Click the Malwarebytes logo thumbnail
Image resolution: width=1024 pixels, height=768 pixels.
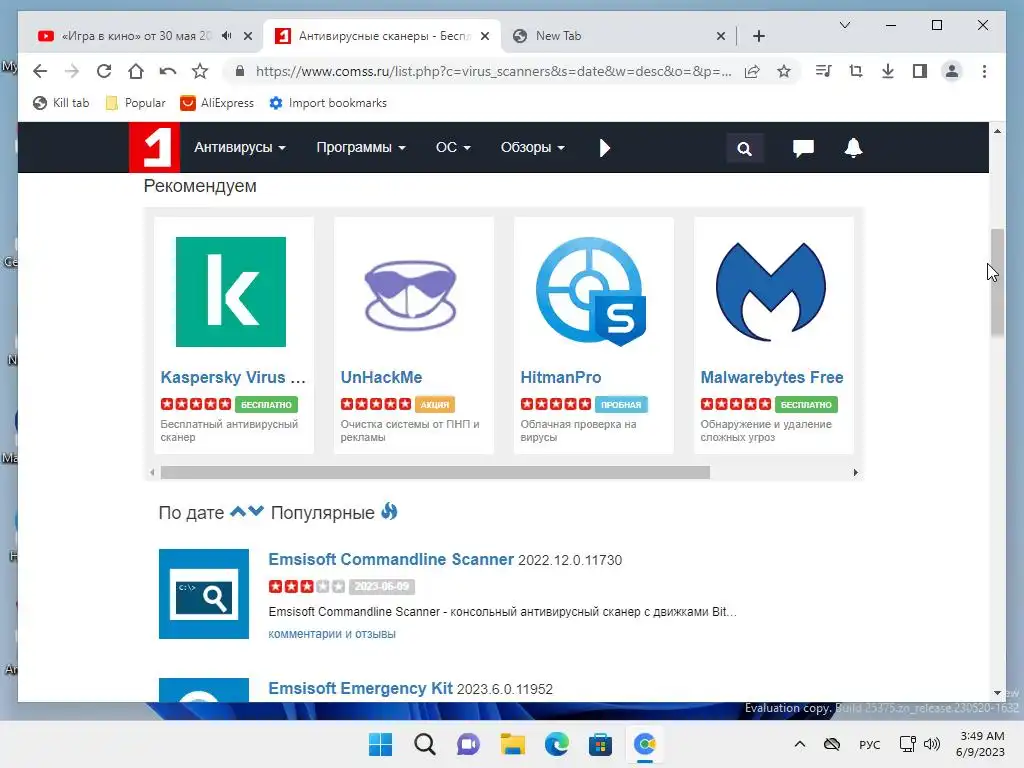coord(771,292)
